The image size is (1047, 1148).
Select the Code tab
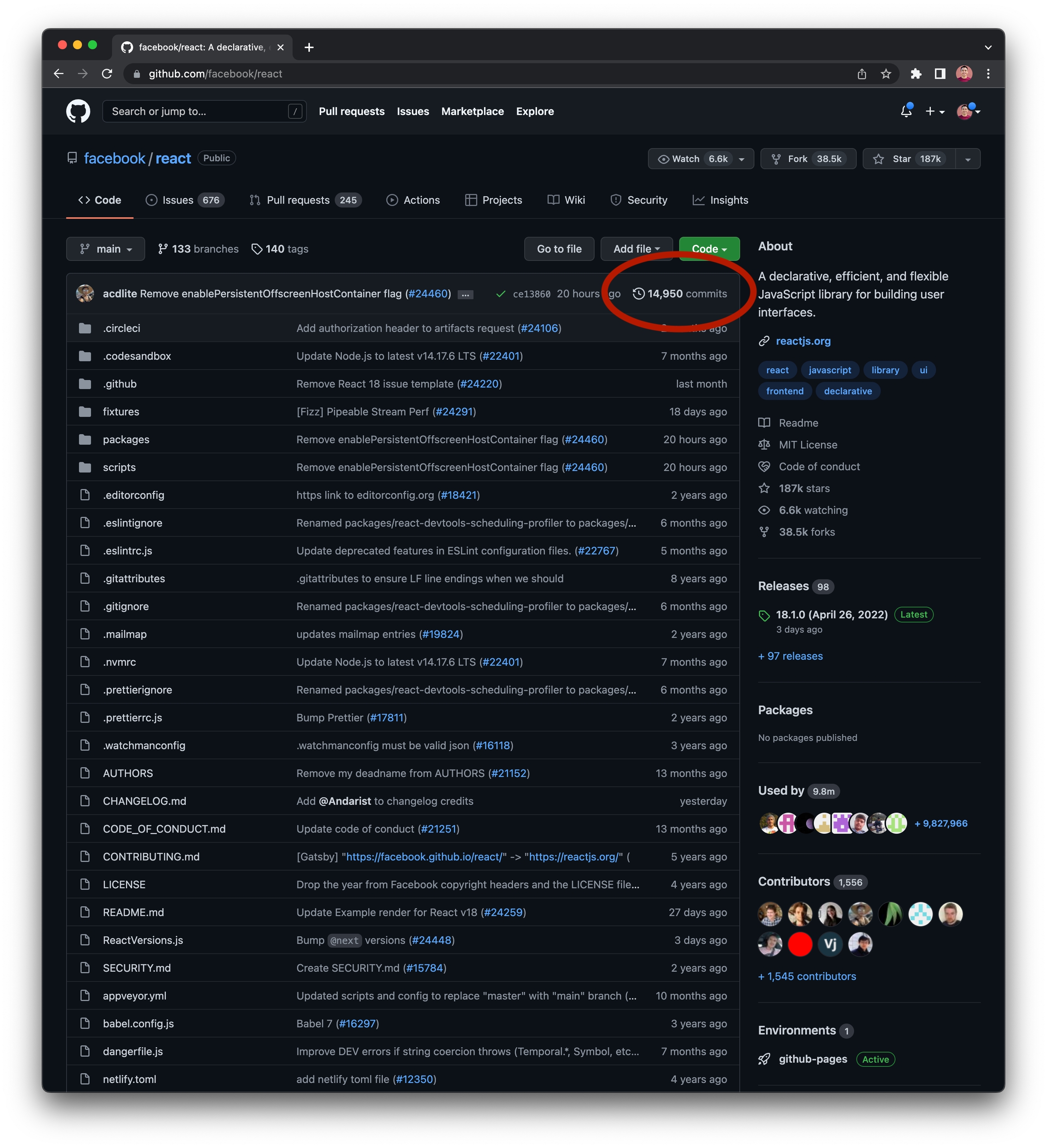point(100,200)
